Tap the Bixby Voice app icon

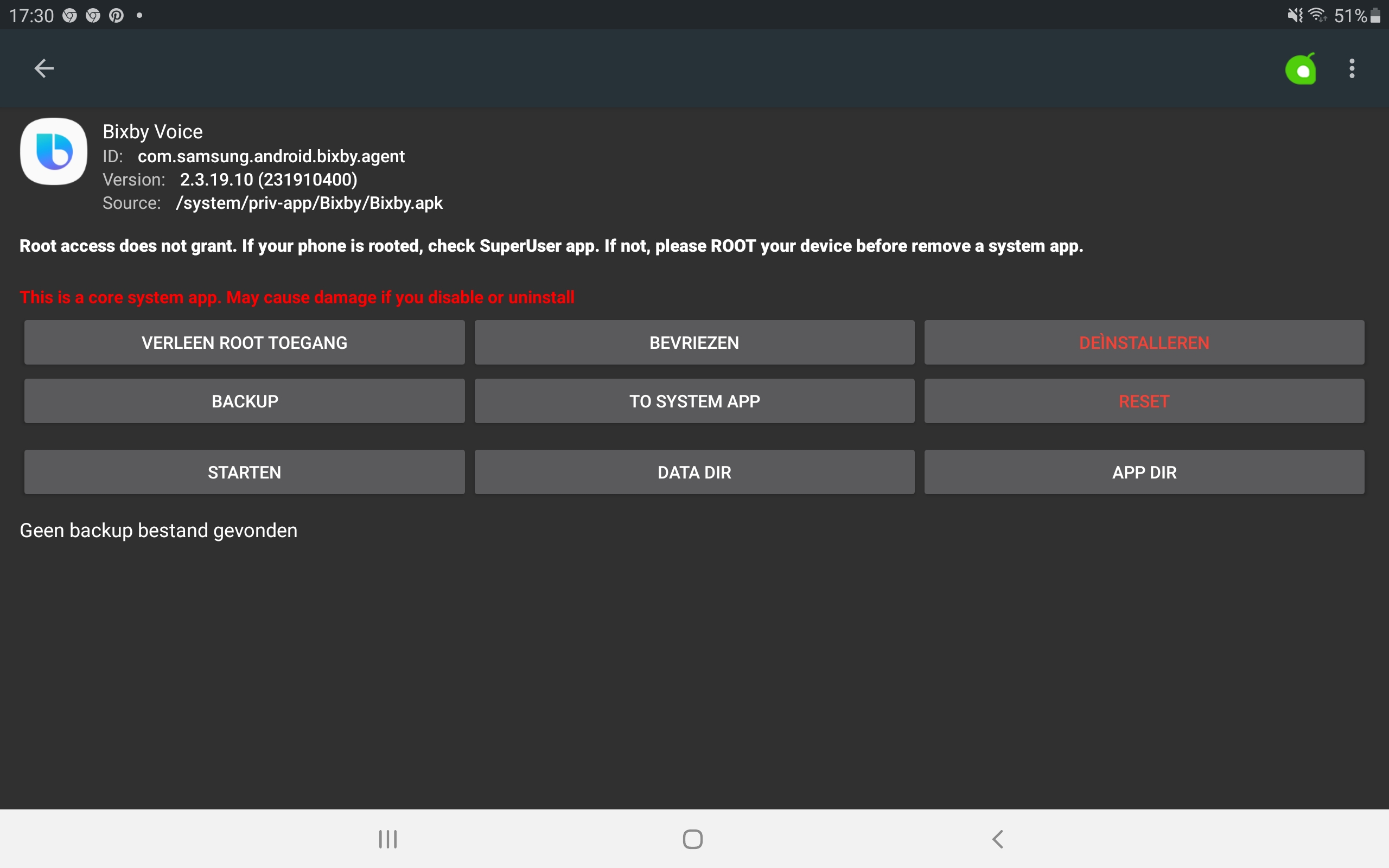(54, 151)
